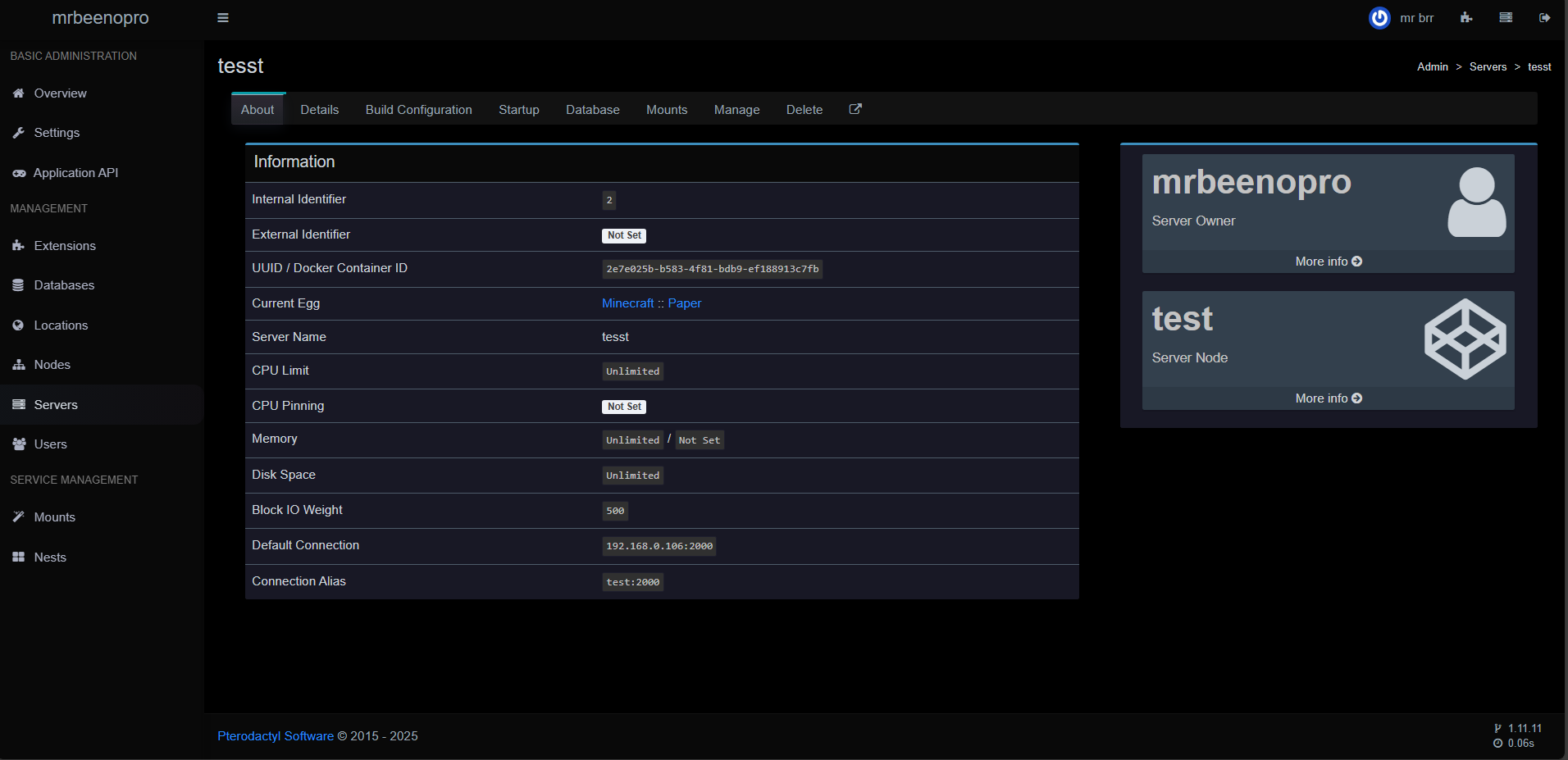This screenshot has height=760, width=1568.
Task: Click the Server Node cube icon
Action: point(1465,339)
